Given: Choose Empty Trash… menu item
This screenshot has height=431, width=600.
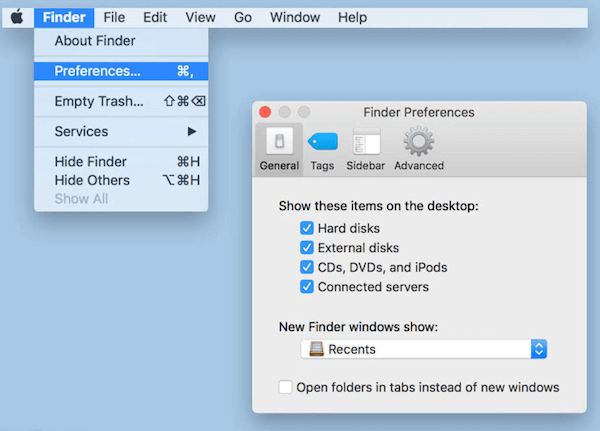Looking at the screenshot, I should point(121,101).
